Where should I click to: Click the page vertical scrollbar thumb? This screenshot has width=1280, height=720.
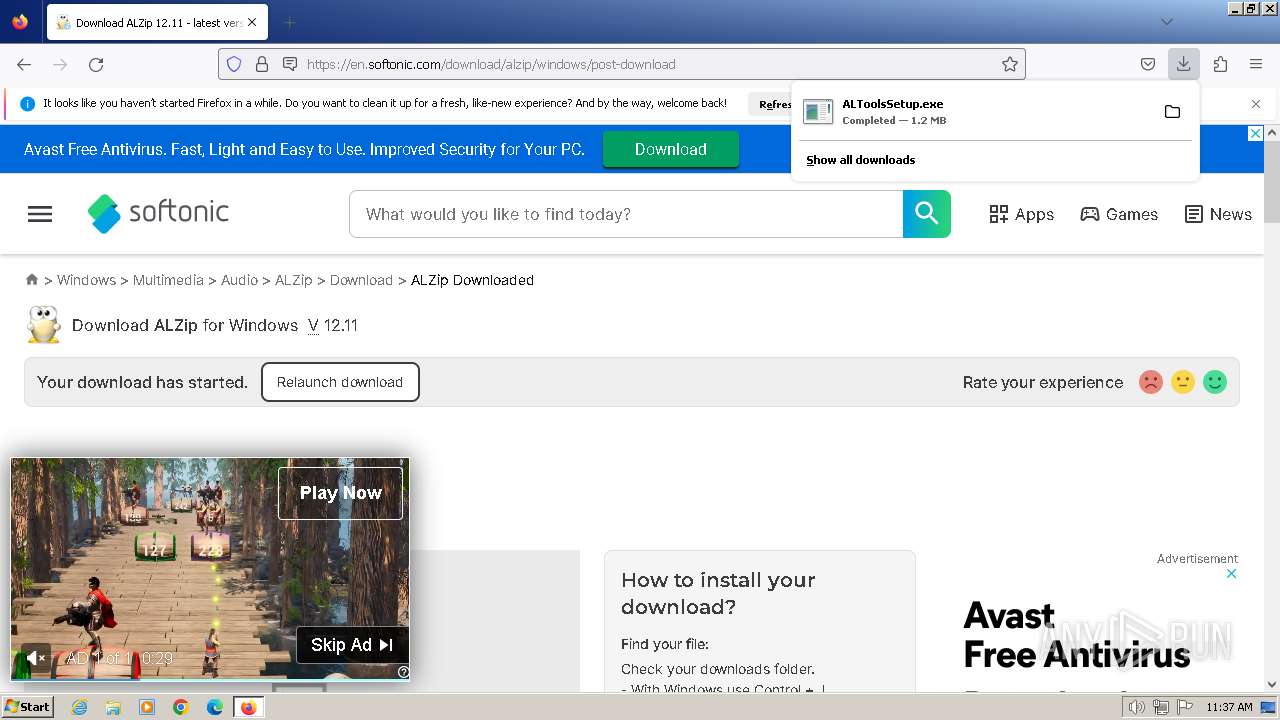tap(1272, 182)
